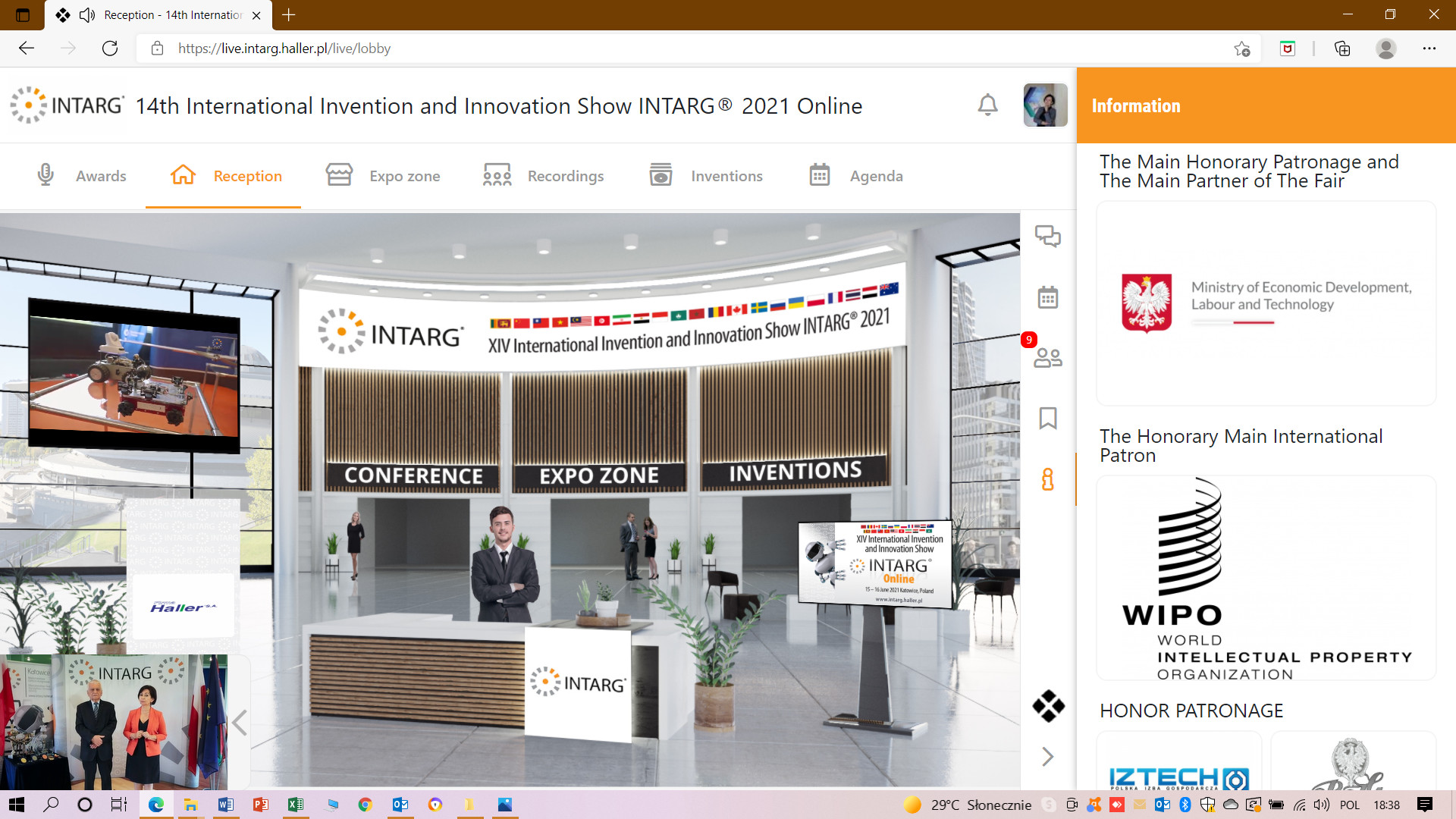1456x819 pixels.
Task: View site information padlock icon
Action: [157, 49]
